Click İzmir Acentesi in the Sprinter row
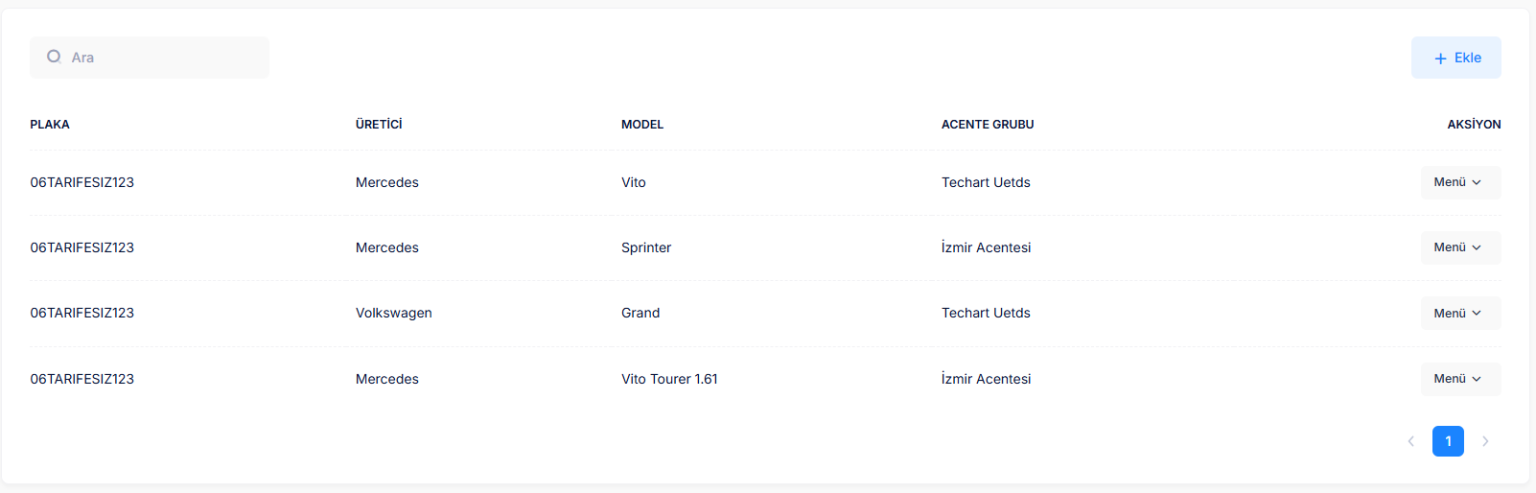Image resolution: width=1536 pixels, height=493 pixels. (985, 248)
